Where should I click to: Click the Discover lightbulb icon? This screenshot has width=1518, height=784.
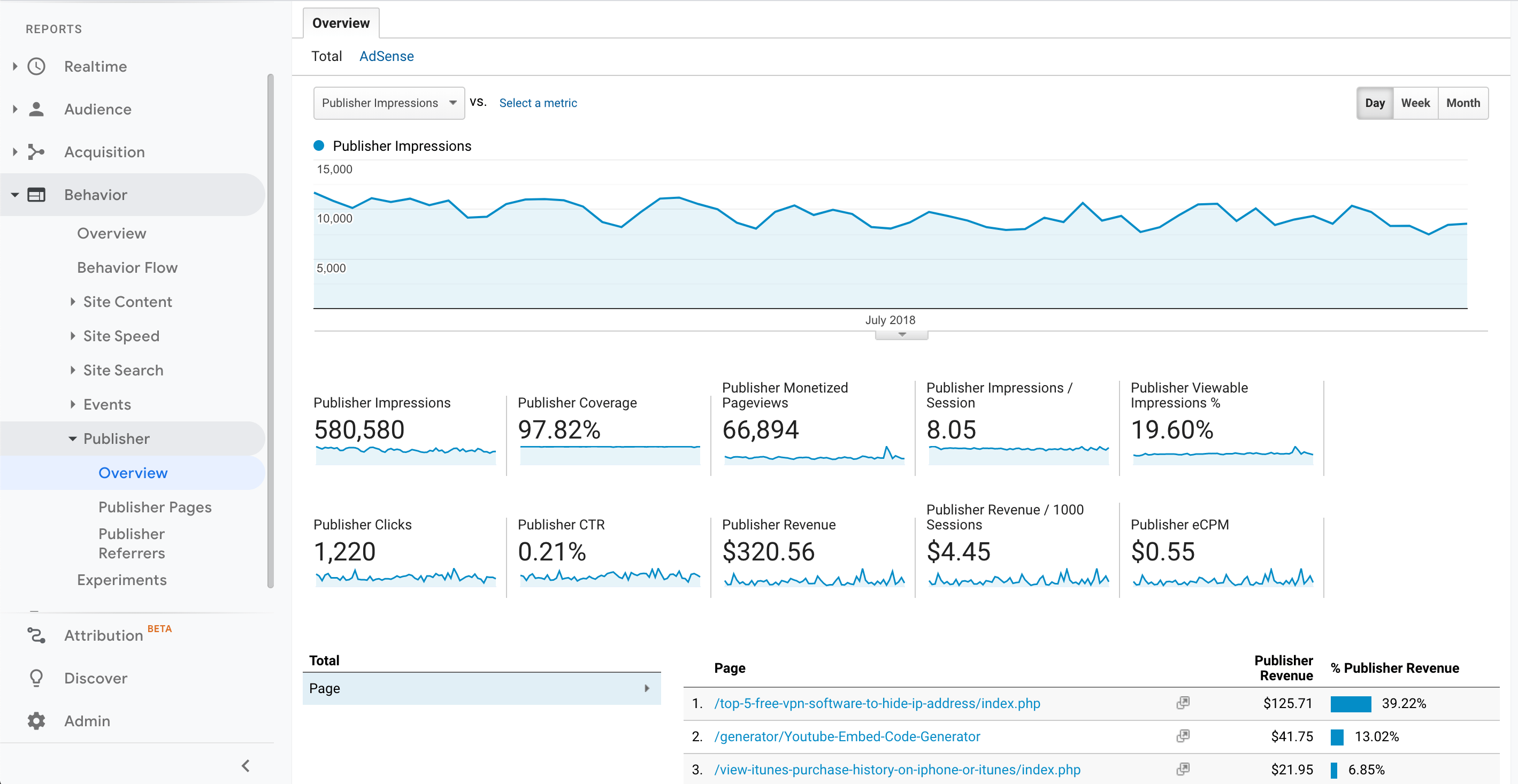tap(36, 679)
